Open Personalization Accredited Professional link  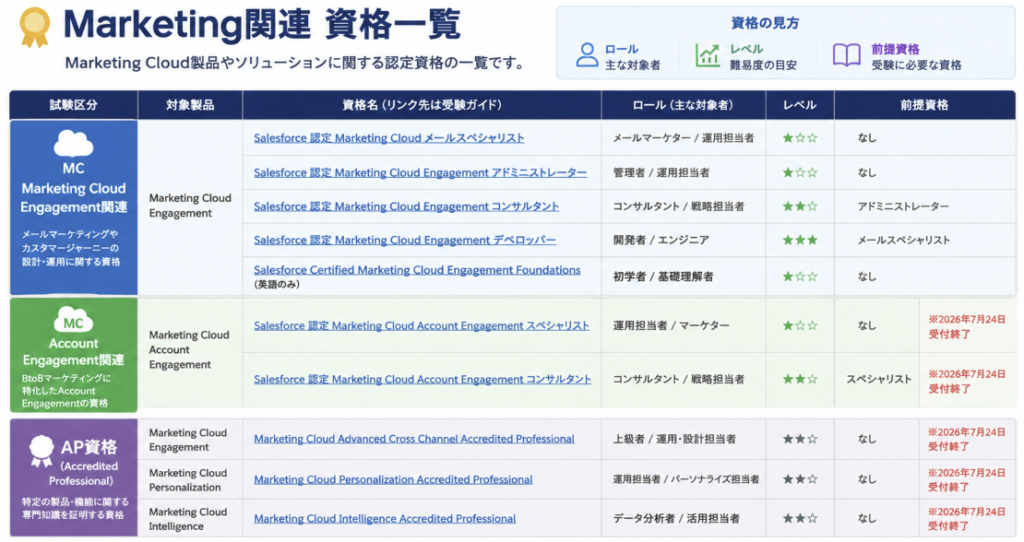[x=393, y=479]
